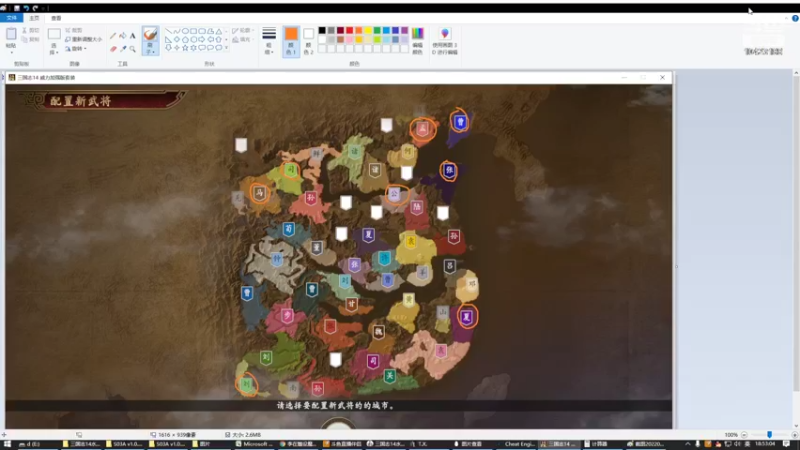Click the Cut (剪切) scissors icon
The height and width of the screenshot is (450, 800).
click(x=24, y=31)
